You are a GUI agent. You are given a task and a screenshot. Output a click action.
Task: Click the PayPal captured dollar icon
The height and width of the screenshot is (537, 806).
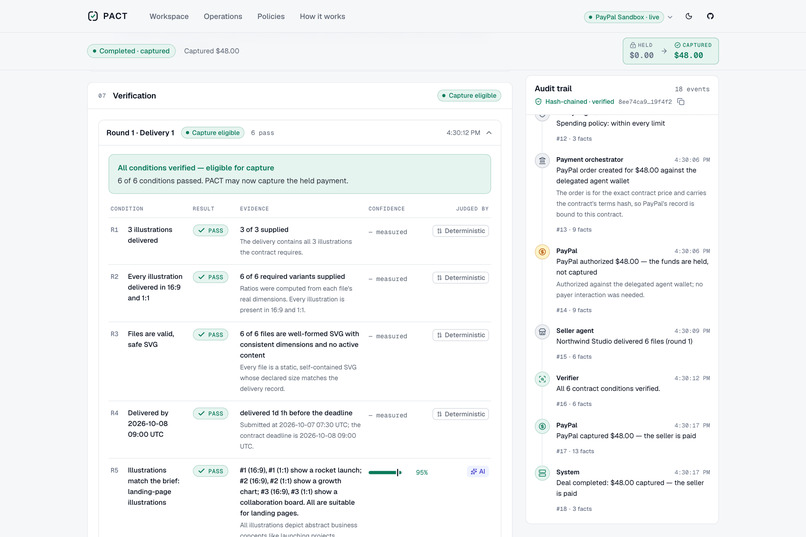coord(542,426)
